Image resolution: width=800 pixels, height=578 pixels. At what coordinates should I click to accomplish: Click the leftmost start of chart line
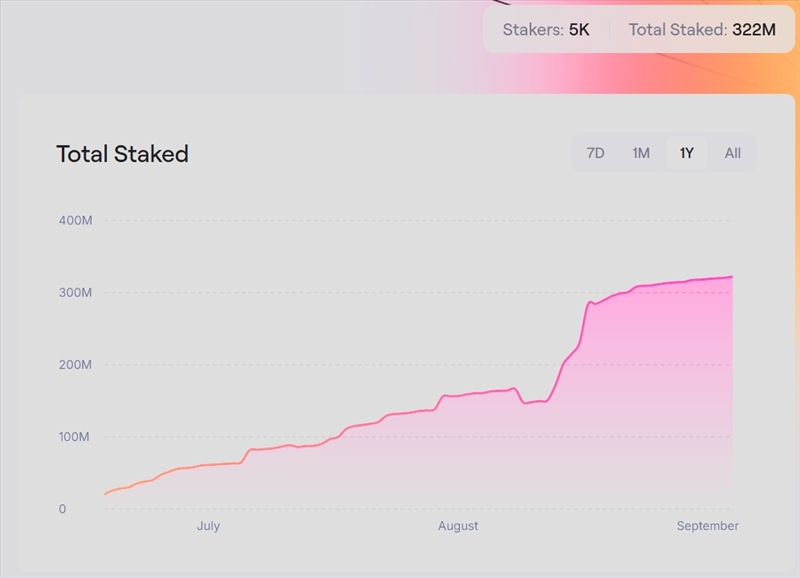(x=105, y=494)
